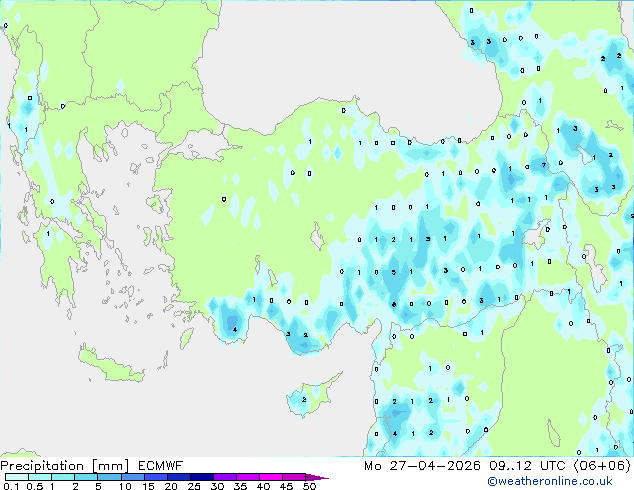Select the 25–30 mm navy legend box

click(201, 477)
